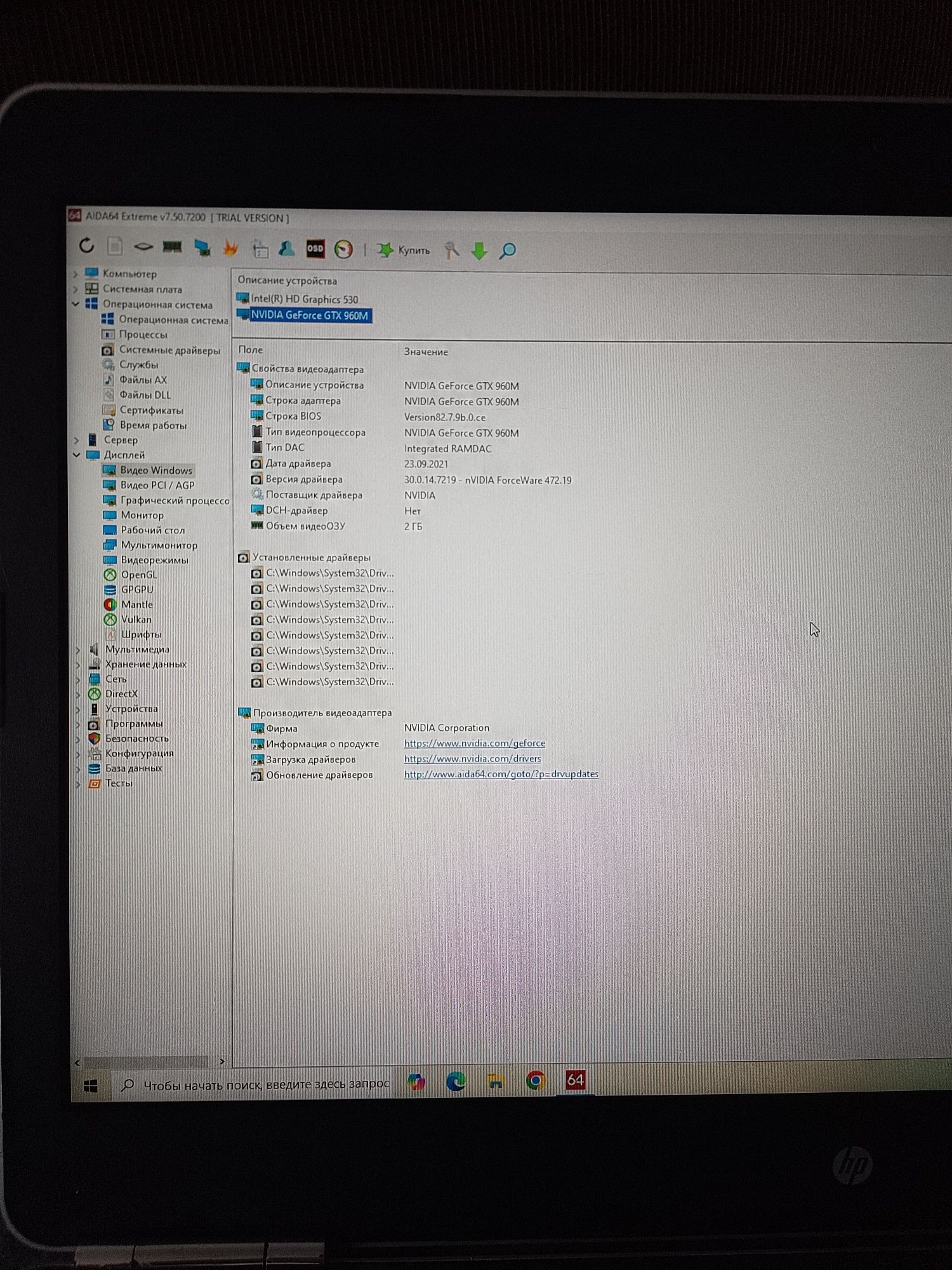
Task: Open Google Chrome from the taskbar
Action: tap(536, 1080)
